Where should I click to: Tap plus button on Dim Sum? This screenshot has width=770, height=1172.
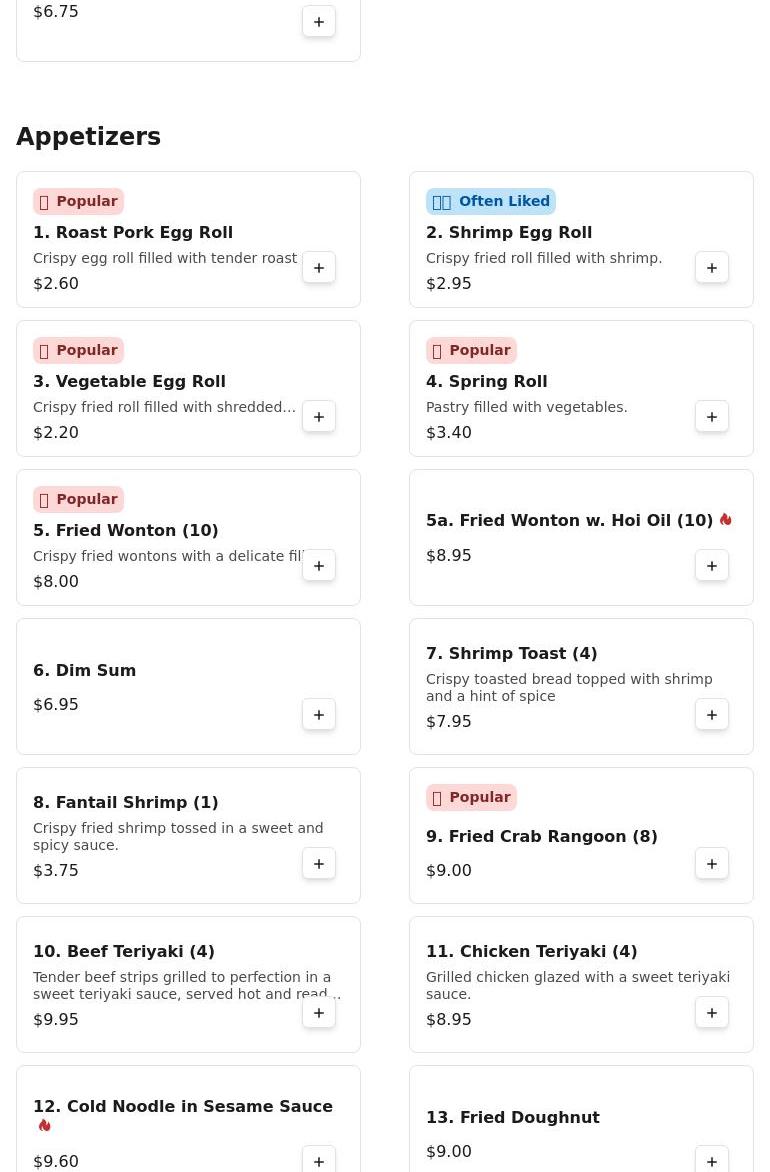(319, 715)
